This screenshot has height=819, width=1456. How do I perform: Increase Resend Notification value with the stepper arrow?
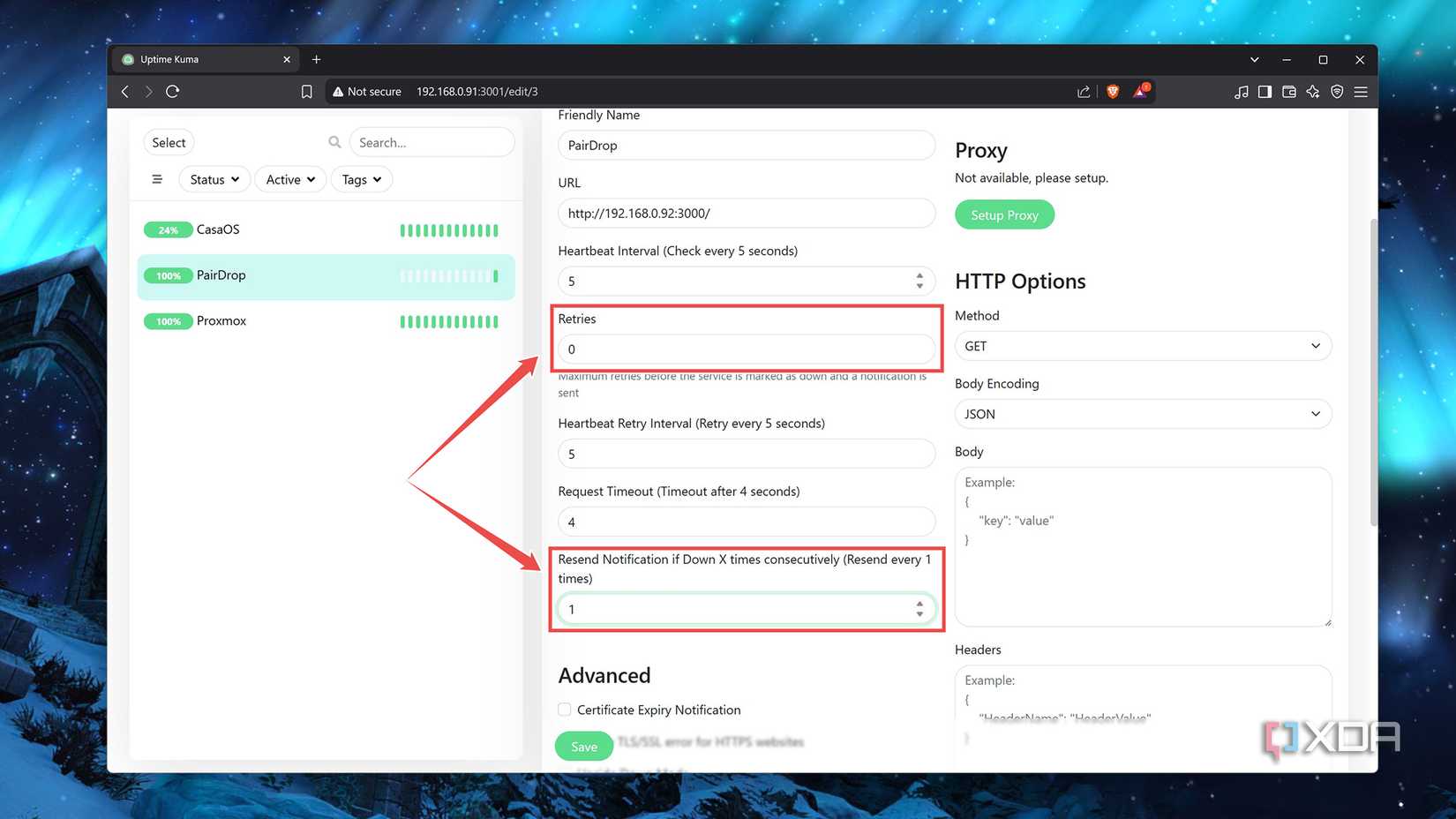pyautogui.click(x=919, y=604)
